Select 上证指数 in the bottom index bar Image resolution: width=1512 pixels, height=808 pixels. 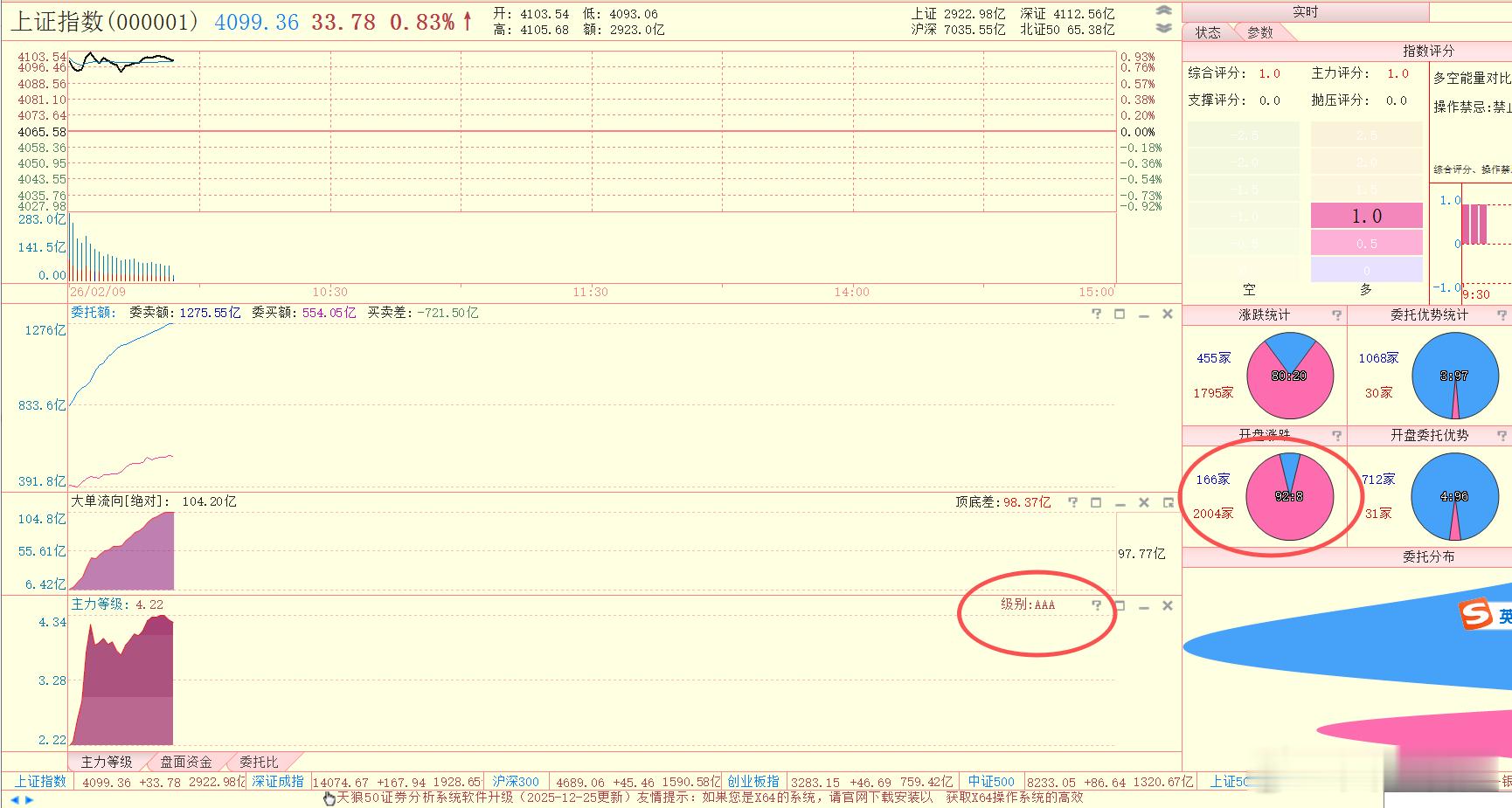coord(41,782)
